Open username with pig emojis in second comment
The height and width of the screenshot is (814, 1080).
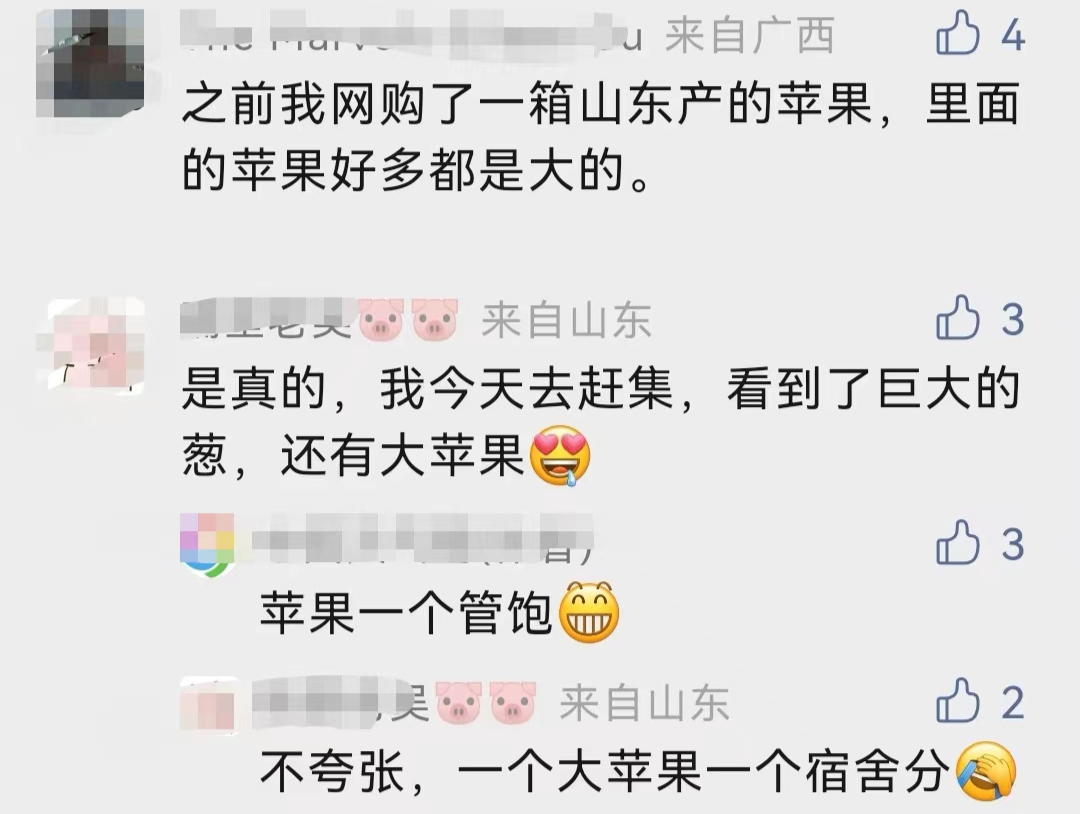tap(320, 320)
